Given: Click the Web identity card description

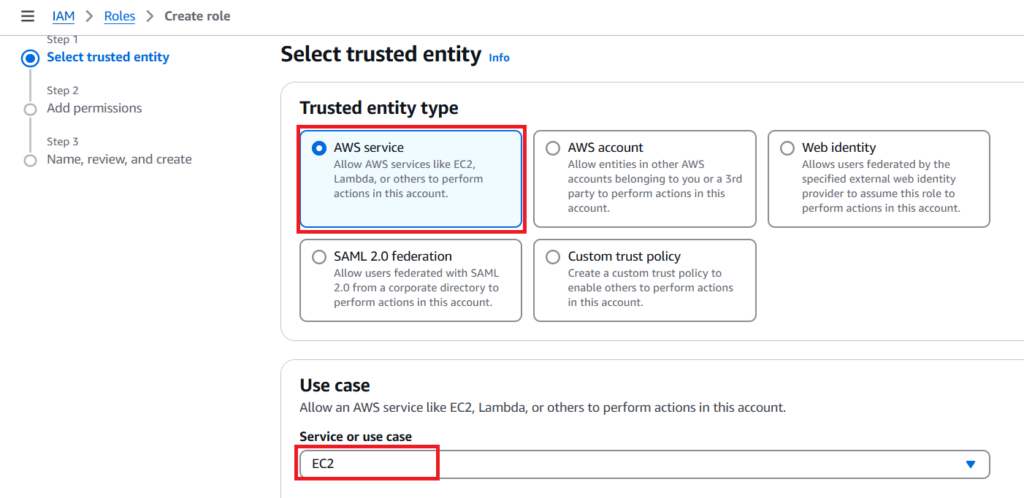Looking at the screenshot, I should tap(880, 186).
